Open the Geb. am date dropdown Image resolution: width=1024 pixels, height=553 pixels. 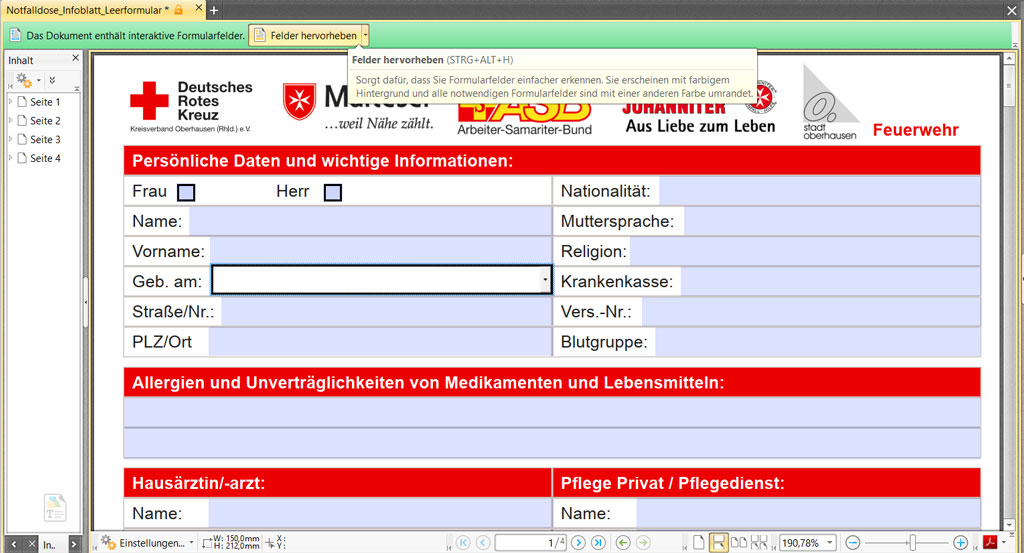[545, 281]
